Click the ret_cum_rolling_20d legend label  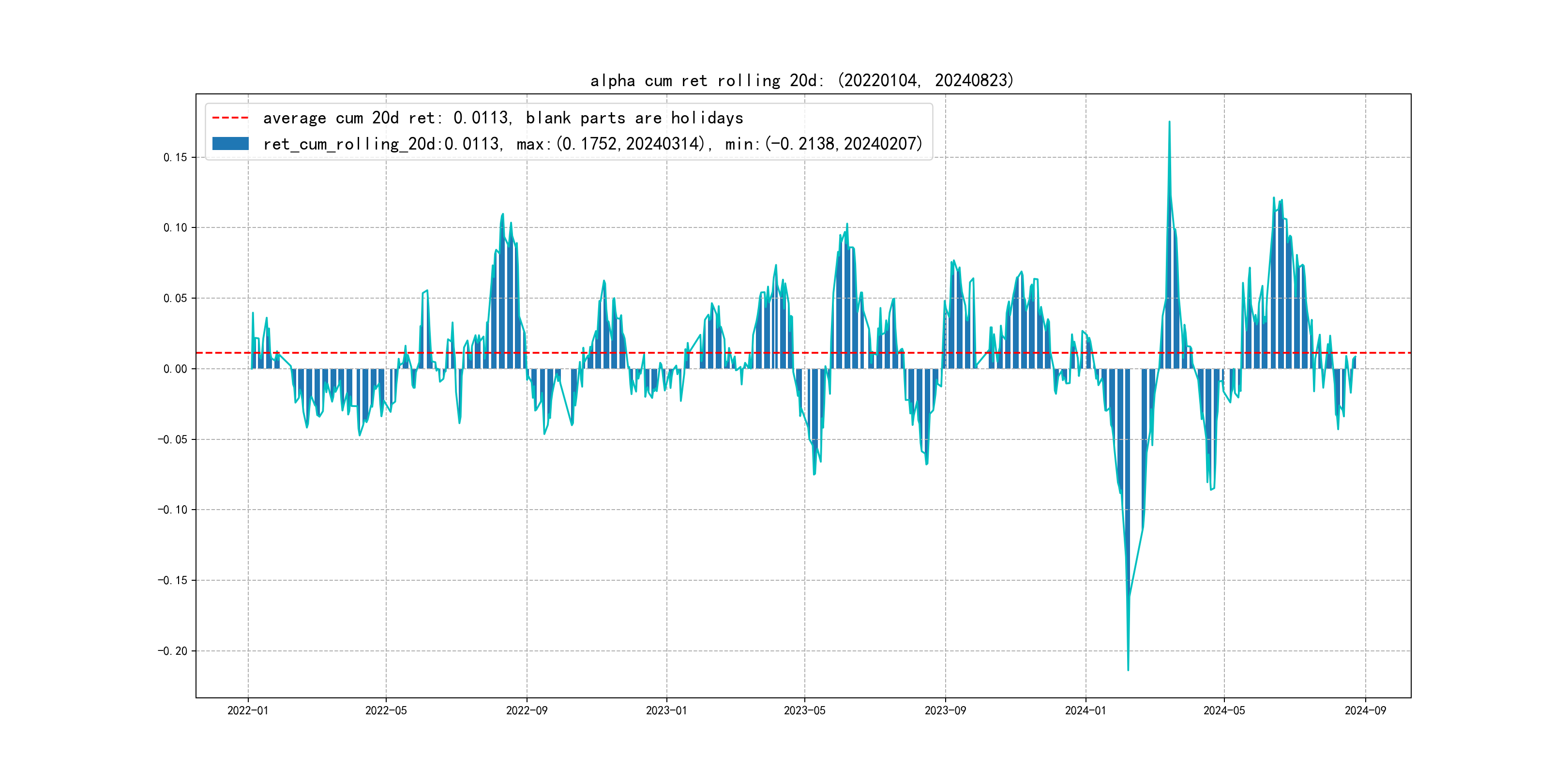(x=592, y=144)
